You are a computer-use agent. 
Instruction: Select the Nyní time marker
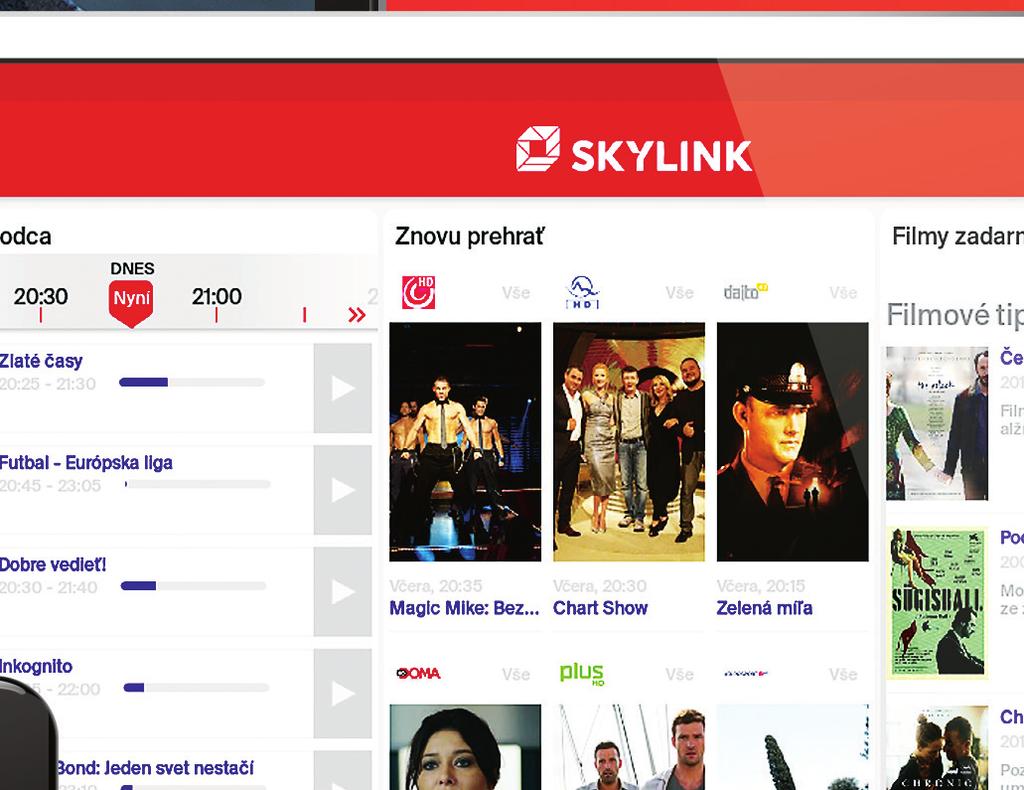[x=131, y=303]
